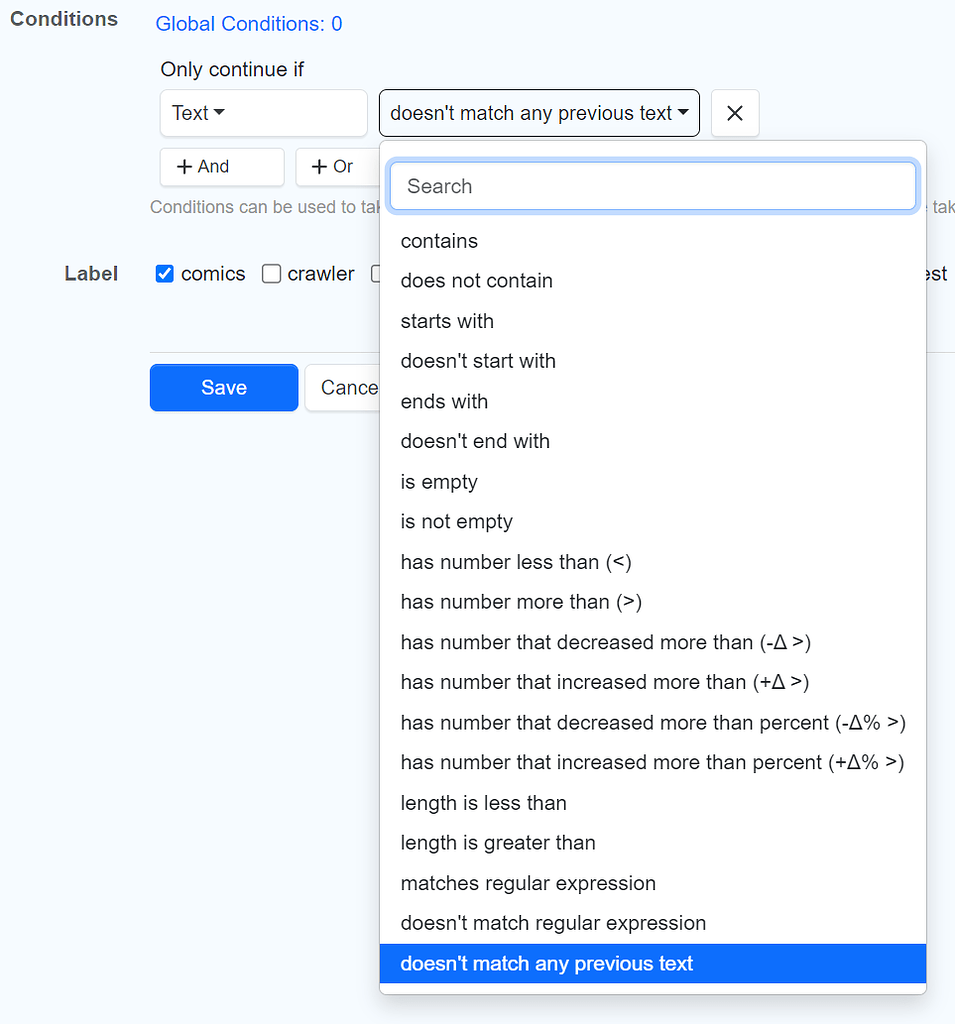The image size is (955, 1024).
Task: Choose the 'matches regular expression' option
Action: click(x=653, y=884)
